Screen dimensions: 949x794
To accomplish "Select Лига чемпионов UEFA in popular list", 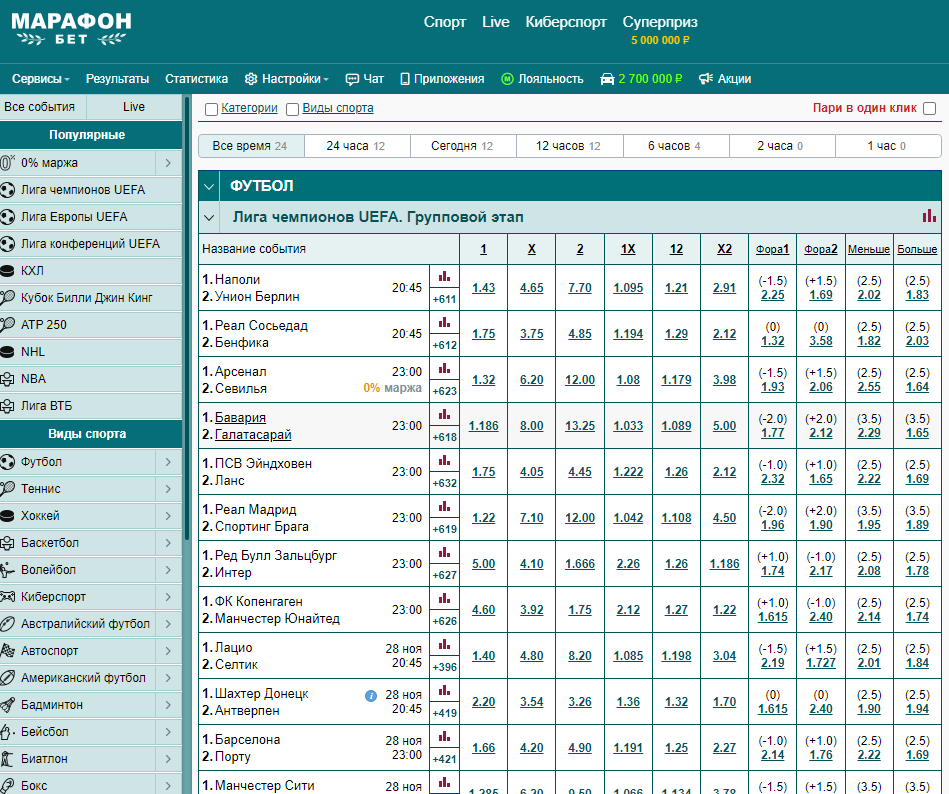I will click(91, 189).
